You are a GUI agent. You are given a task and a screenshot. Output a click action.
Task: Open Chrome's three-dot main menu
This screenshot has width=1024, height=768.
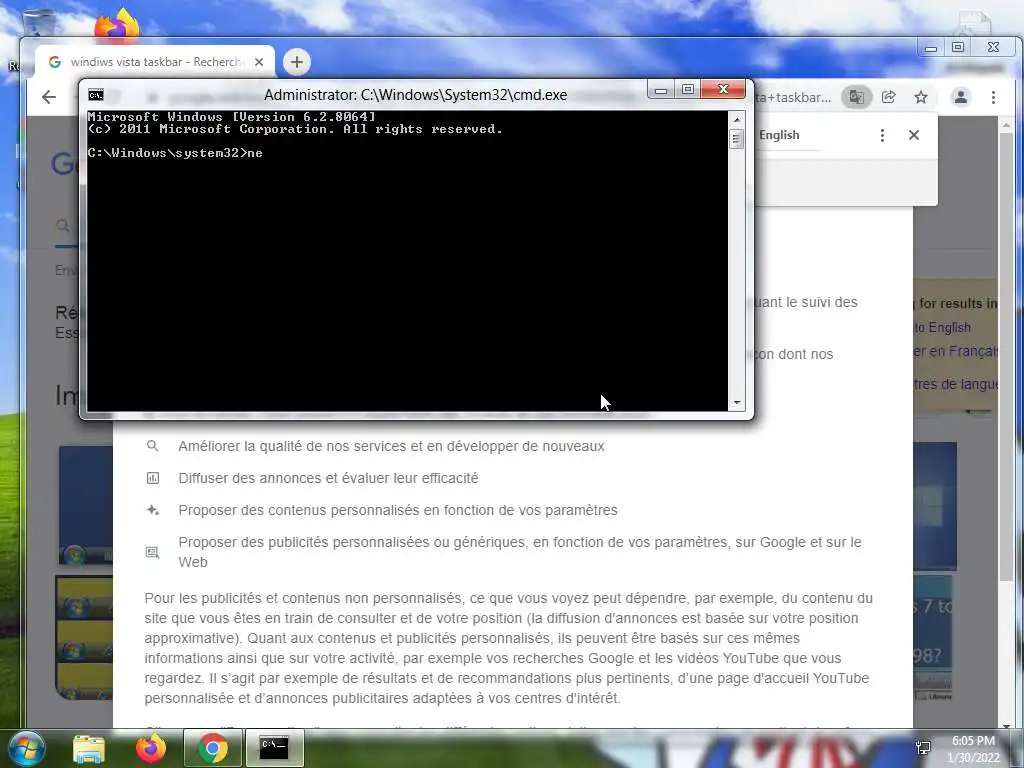click(x=993, y=97)
